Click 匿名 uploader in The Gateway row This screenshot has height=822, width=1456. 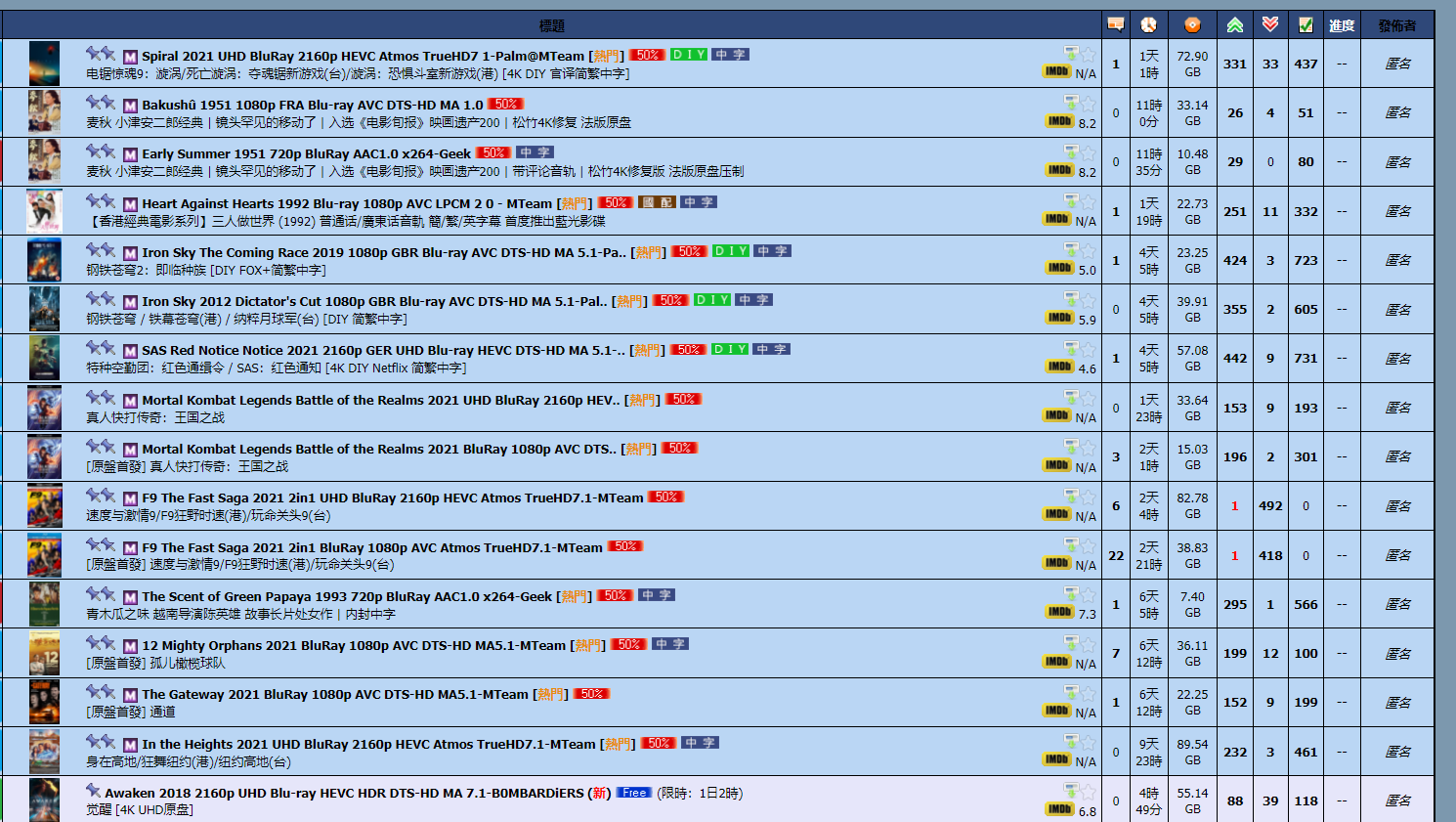click(1397, 703)
